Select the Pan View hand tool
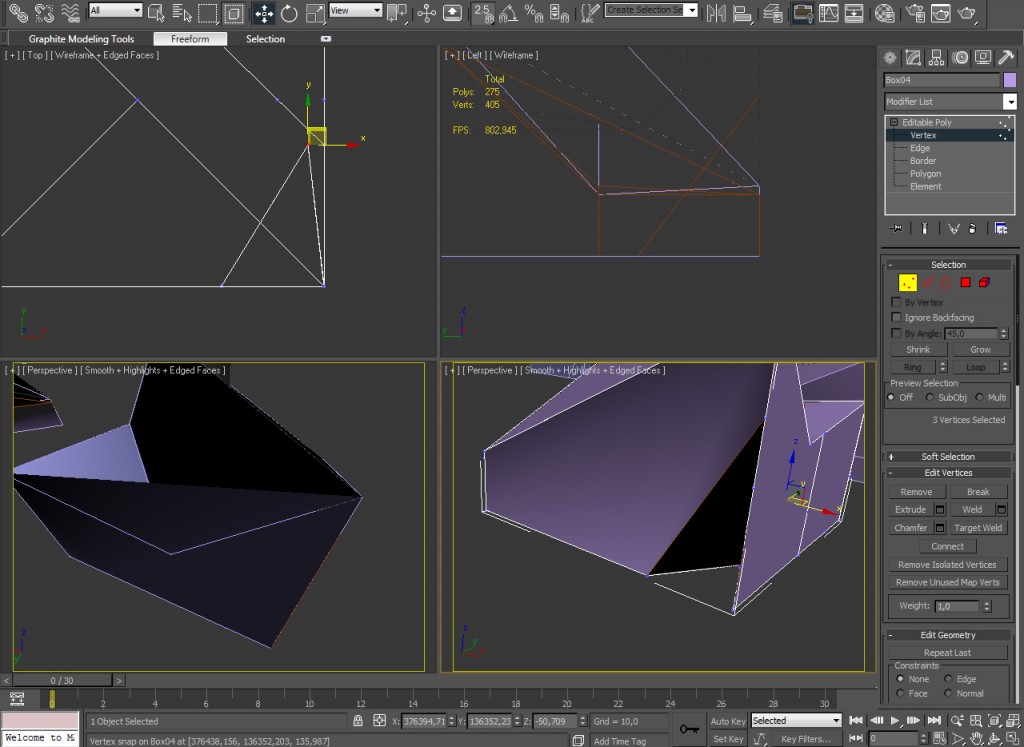The width and height of the screenshot is (1024, 747). (x=976, y=739)
